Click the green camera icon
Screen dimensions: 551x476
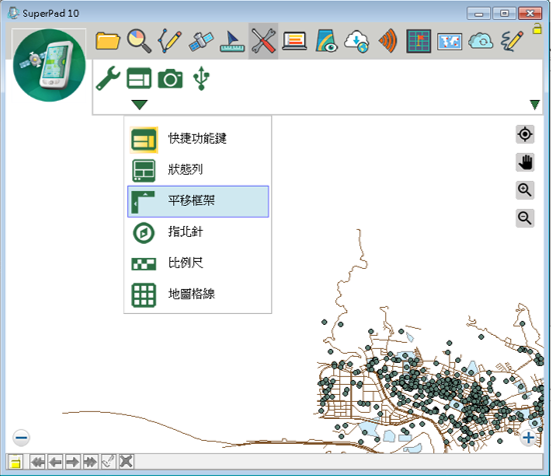pyautogui.click(x=170, y=78)
